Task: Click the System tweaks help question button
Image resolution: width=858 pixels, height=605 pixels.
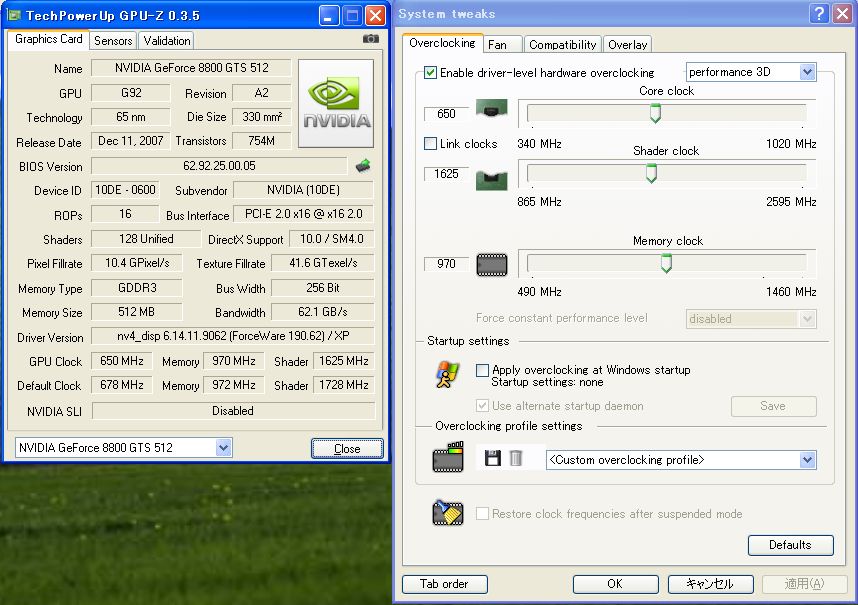Action: pyautogui.click(x=819, y=14)
